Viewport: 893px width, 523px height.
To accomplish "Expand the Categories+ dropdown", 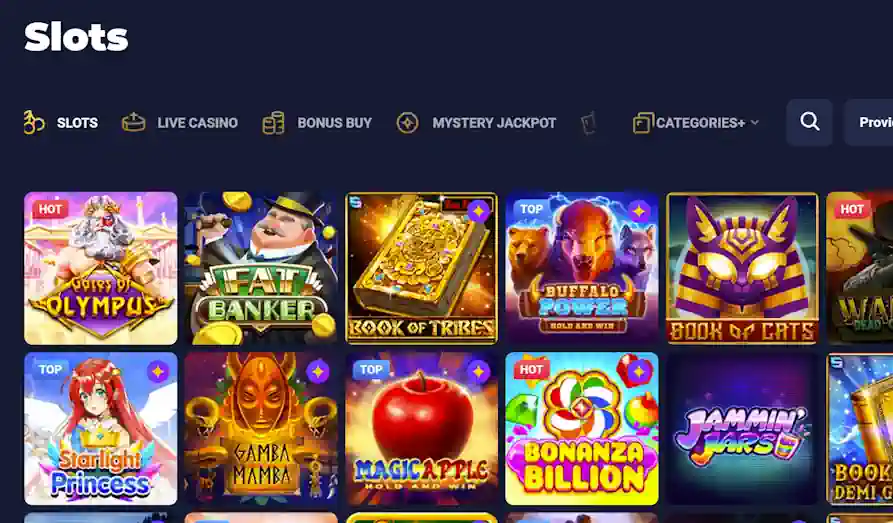I will point(696,123).
